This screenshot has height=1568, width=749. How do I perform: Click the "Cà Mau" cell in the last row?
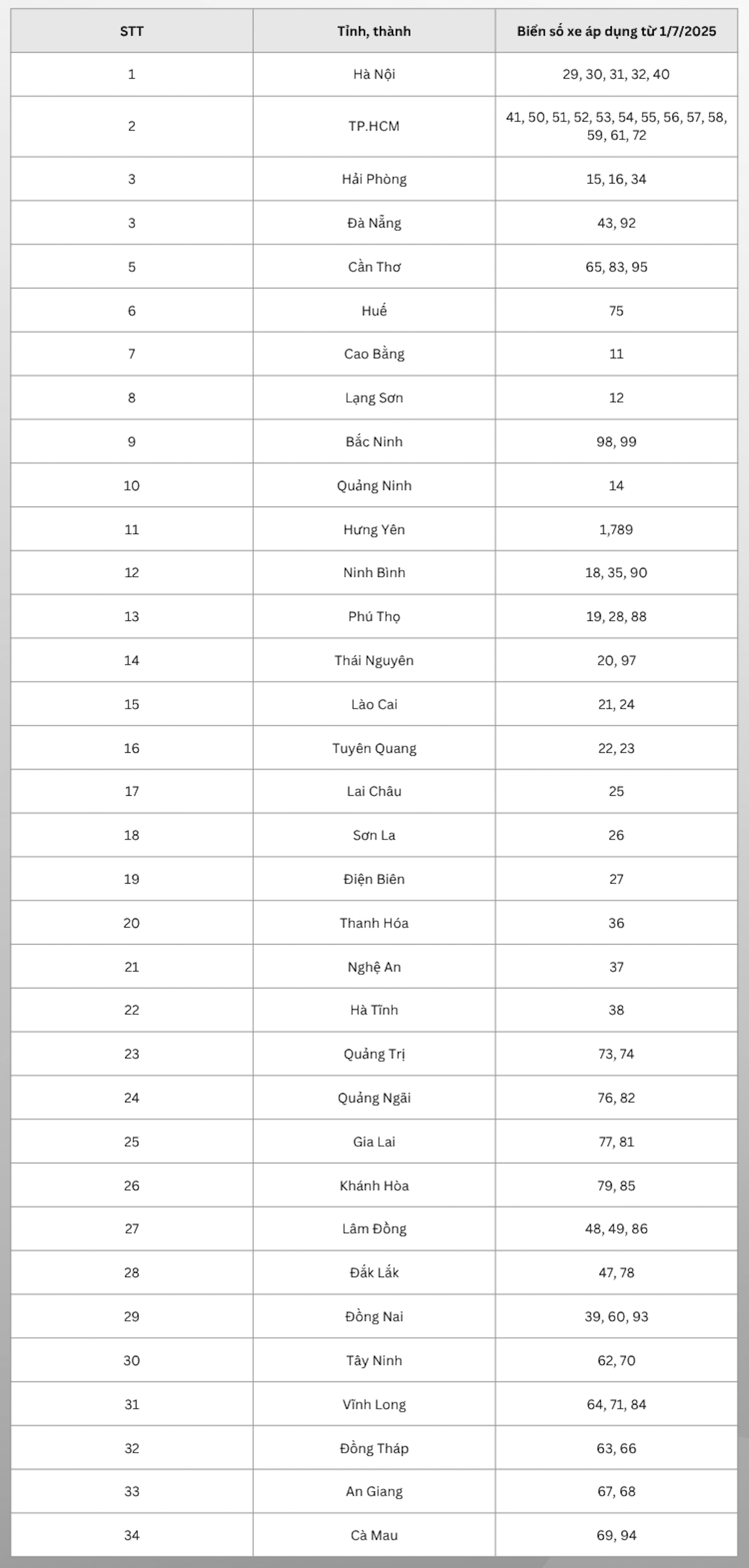(374, 1535)
